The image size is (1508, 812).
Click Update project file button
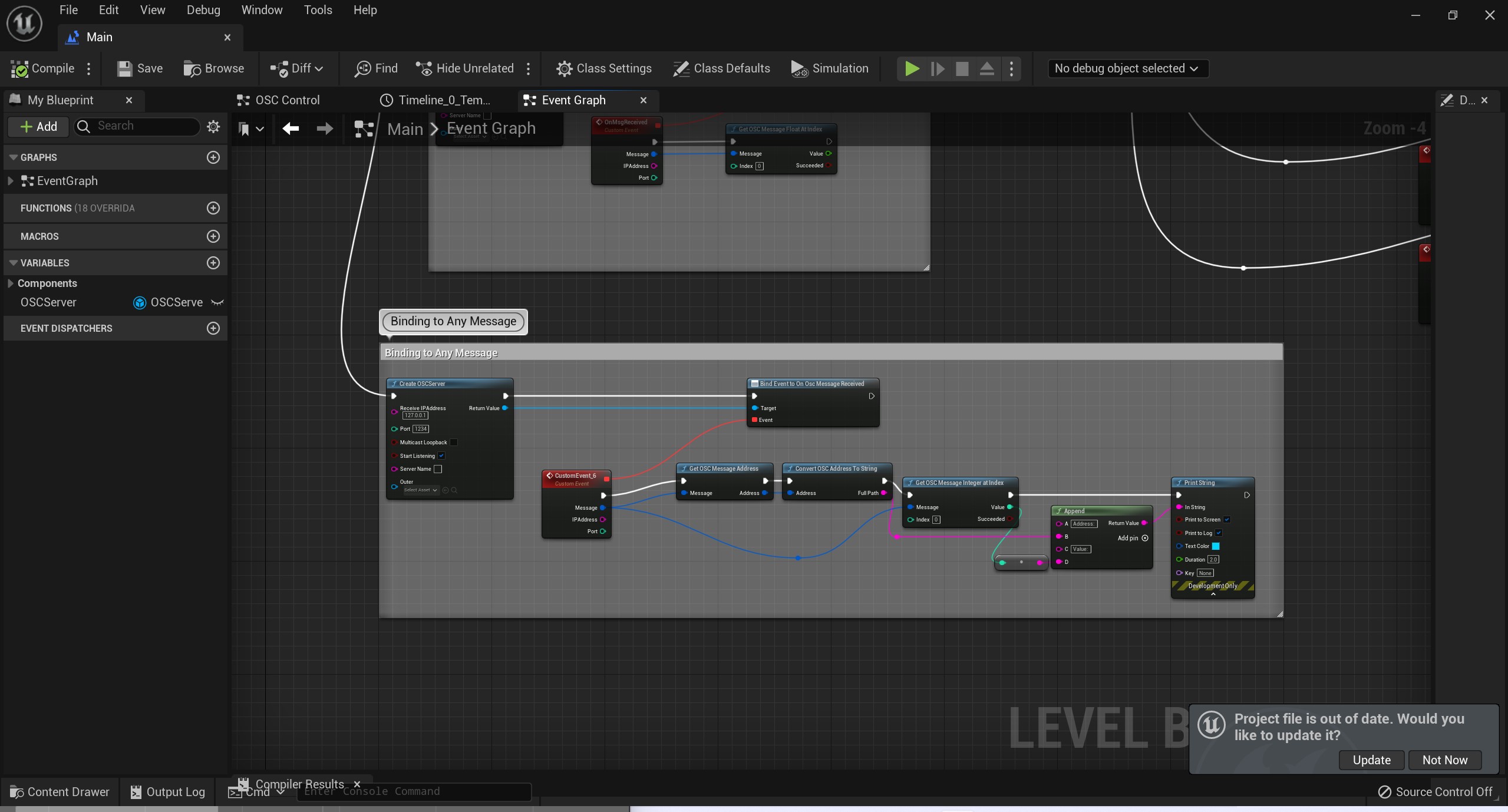coord(1371,760)
